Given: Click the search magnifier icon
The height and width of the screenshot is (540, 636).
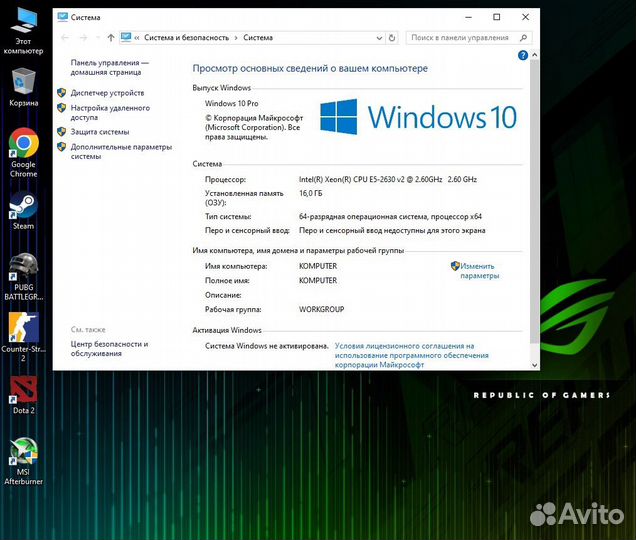Looking at the screenshot, I should 523,38.
